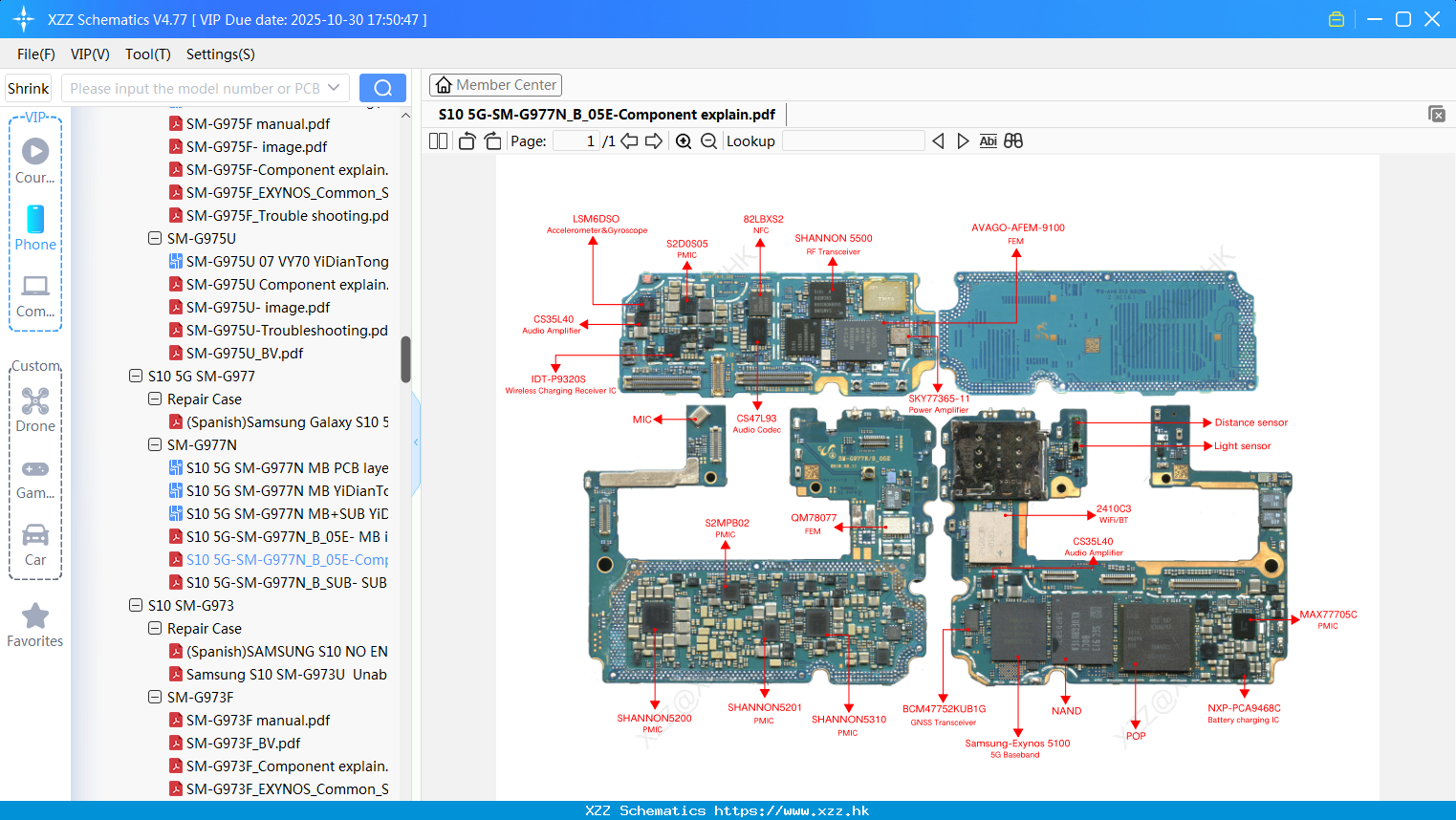Open SM-G975F manual.pdf
The image size is (1456, 820).
click(258, 124)
